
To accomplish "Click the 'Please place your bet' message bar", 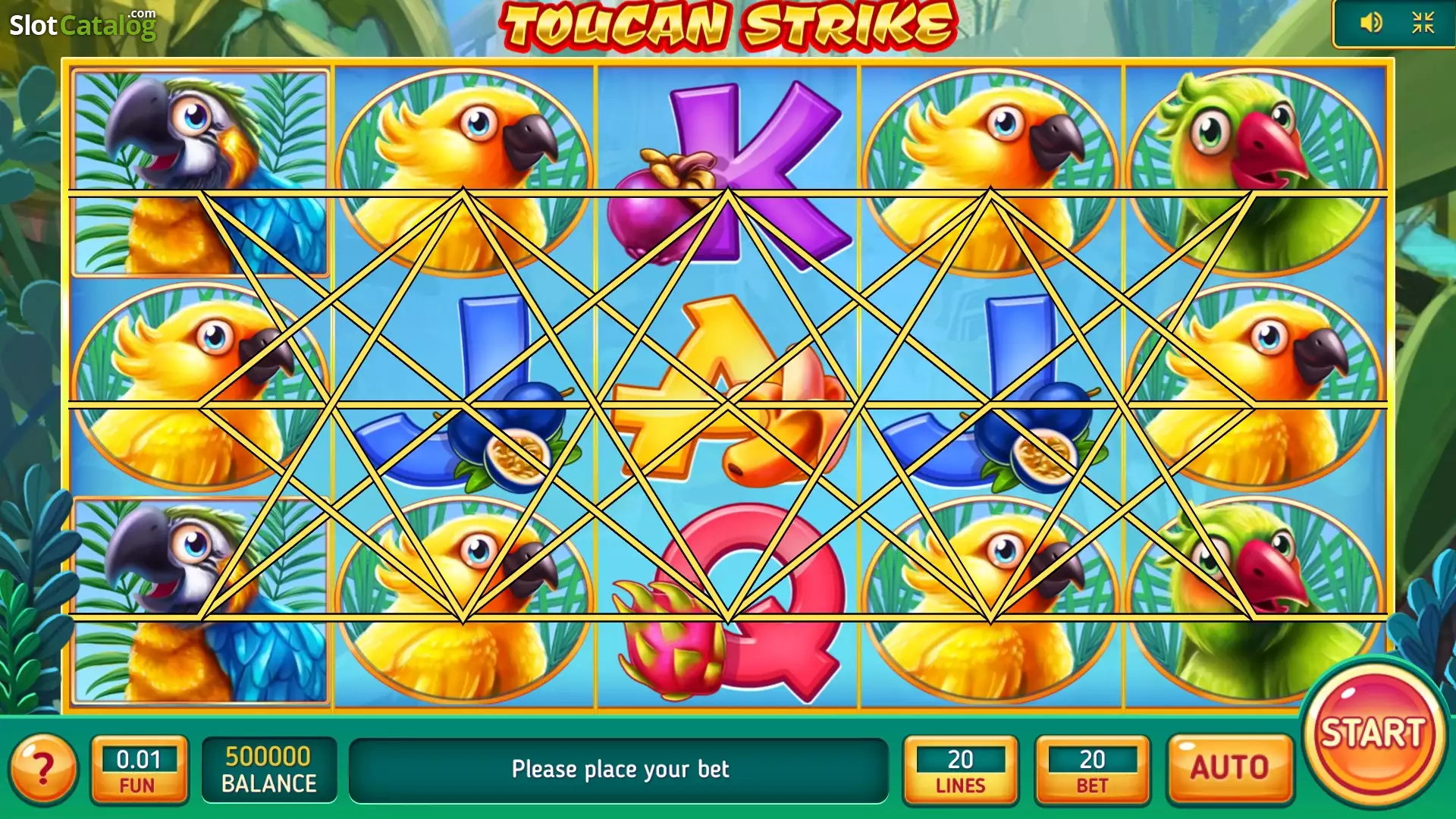I will (619, 770).
